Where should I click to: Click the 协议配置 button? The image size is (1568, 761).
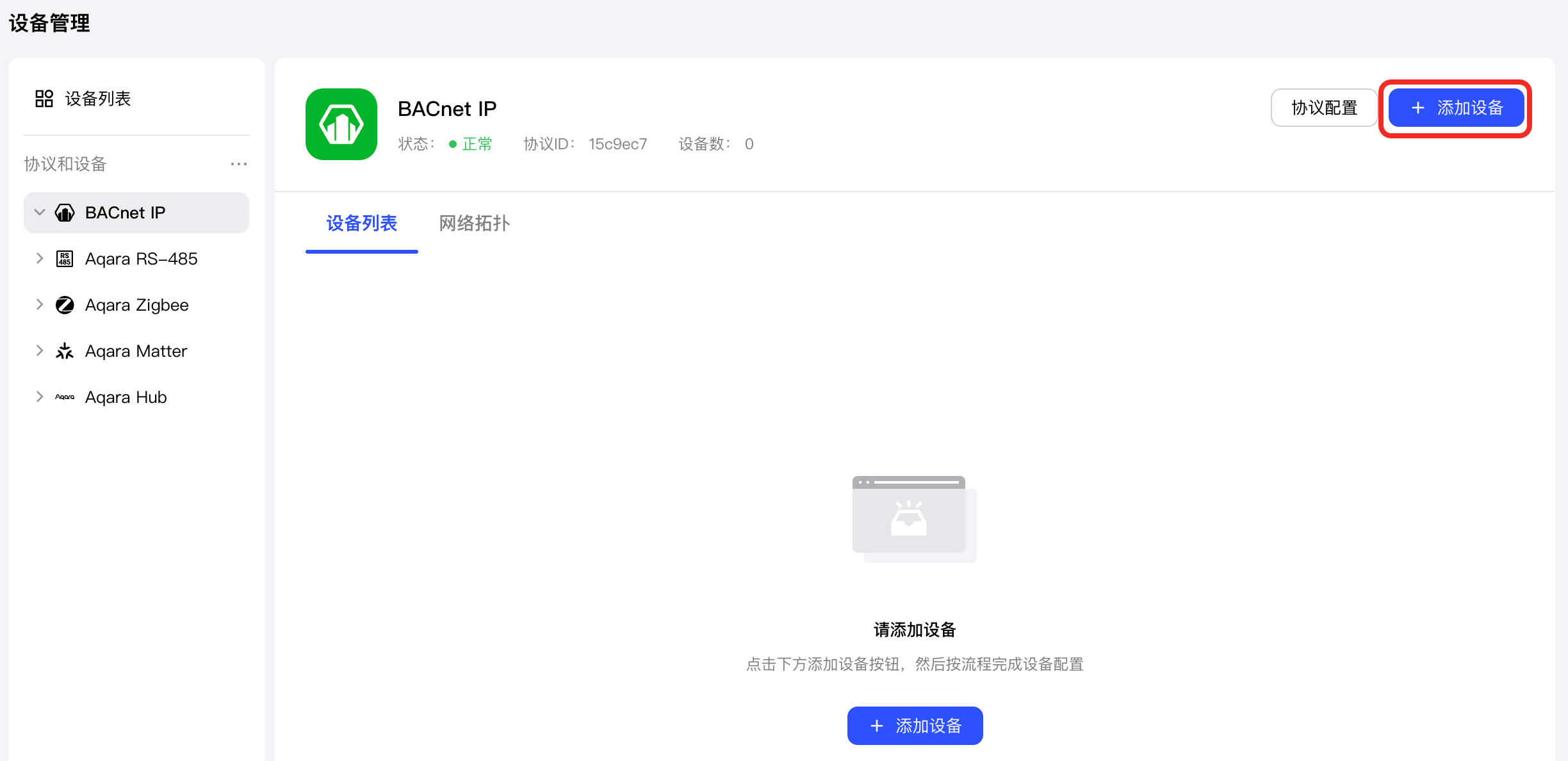pos(1325,108)
